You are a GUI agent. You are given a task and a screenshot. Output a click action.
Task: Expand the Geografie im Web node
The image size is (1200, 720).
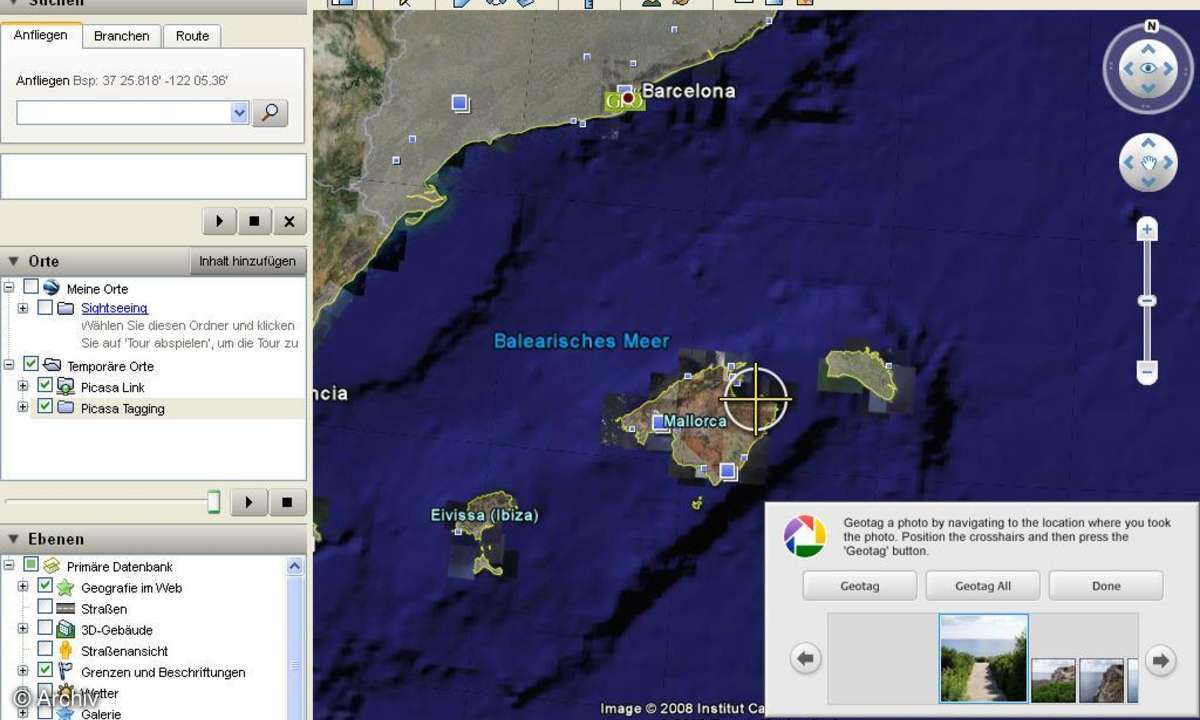[23, 587]
